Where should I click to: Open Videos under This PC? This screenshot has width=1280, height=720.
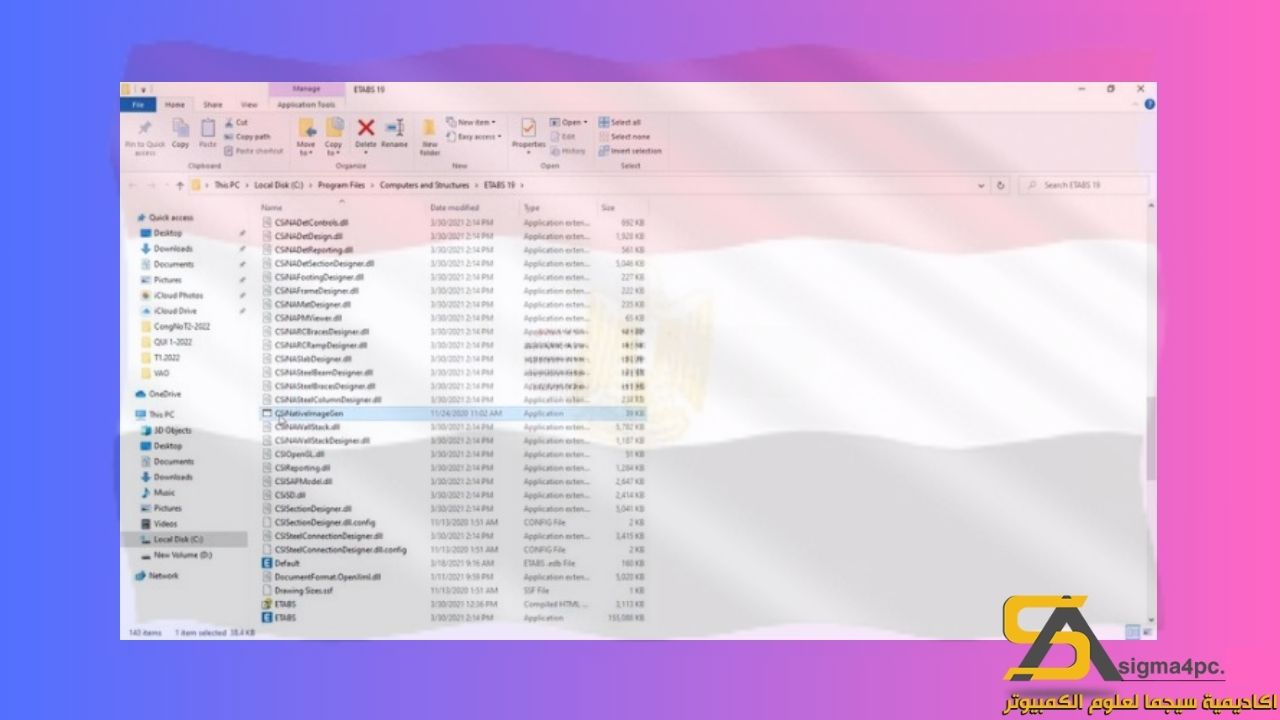165,523
